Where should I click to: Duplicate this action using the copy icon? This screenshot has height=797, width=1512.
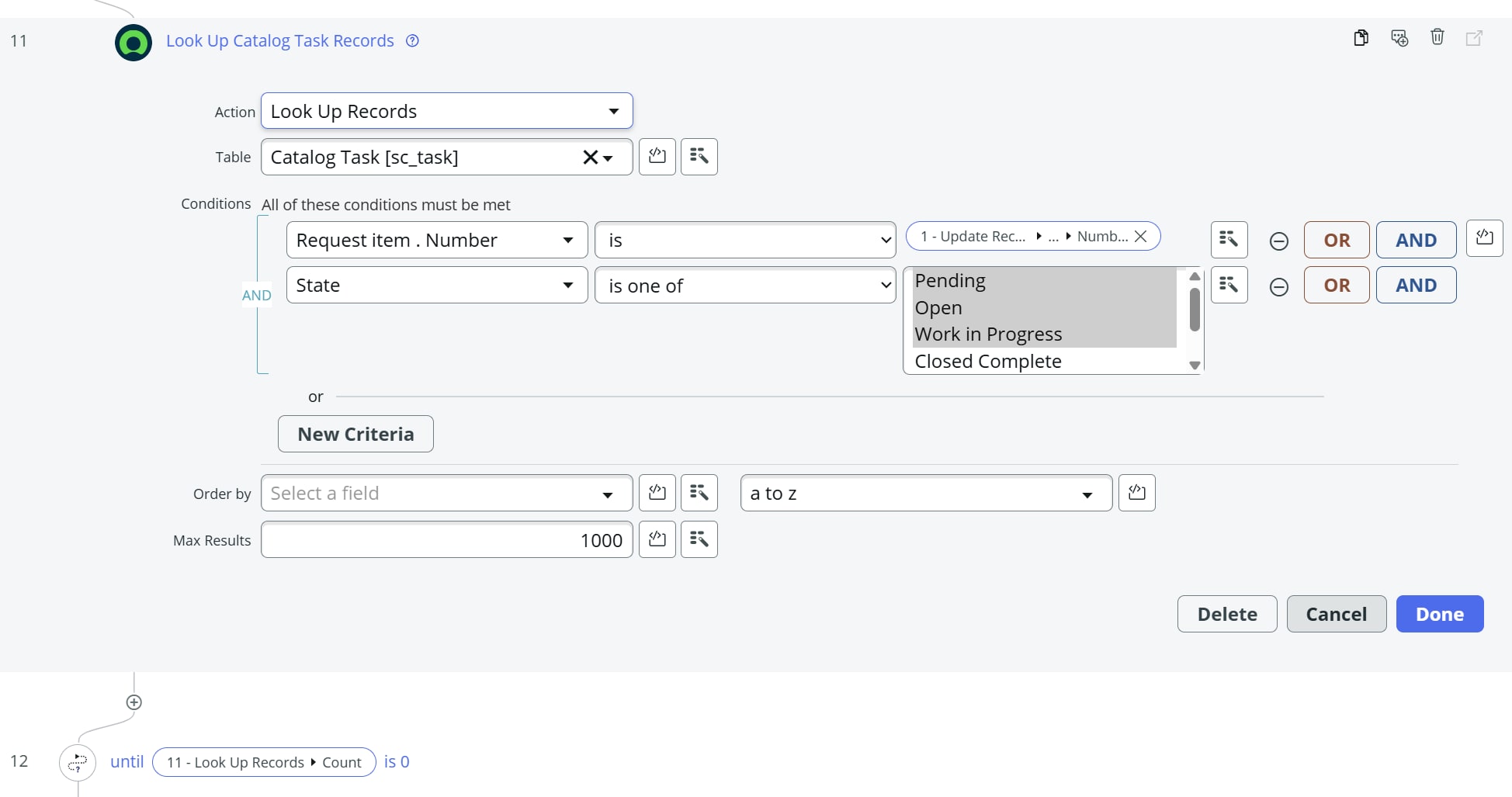[x=1361, y=37]
